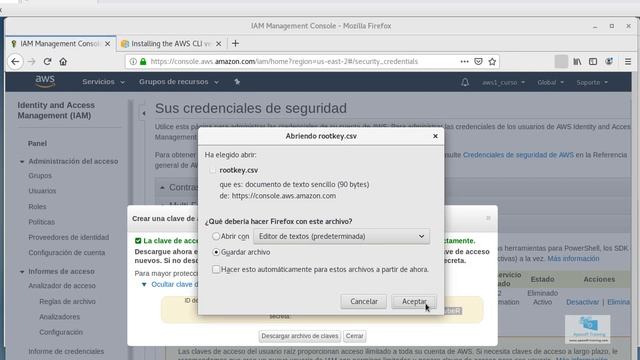
Task: Open the Firefox Library icon
Action: pyautogui.click(x=577, y=62)
